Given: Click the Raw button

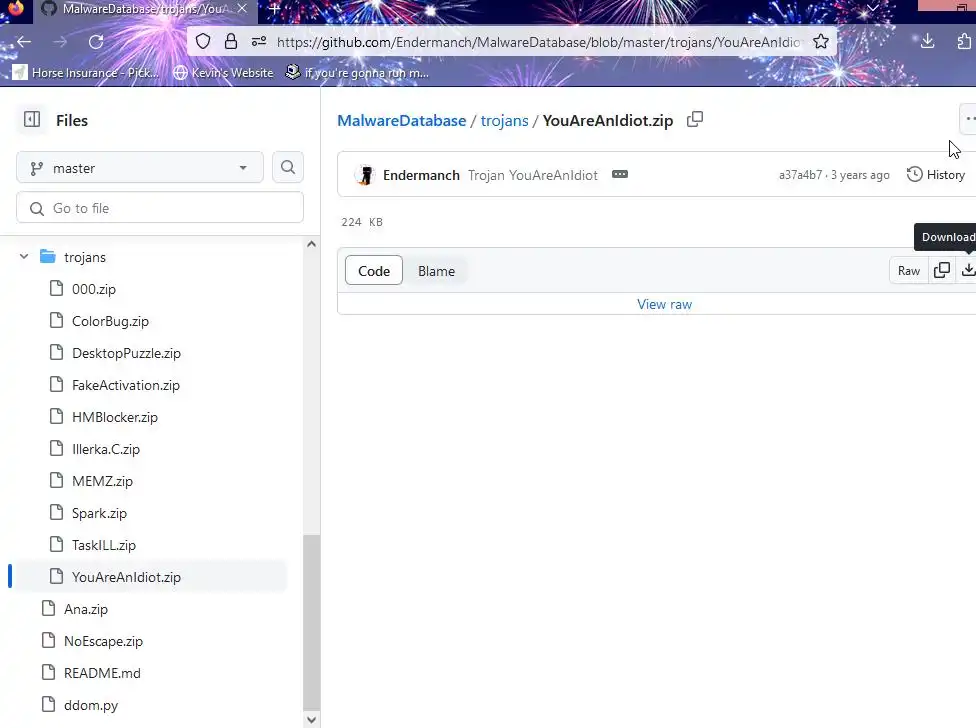Looking at the screenshot, I should (909, 270).
